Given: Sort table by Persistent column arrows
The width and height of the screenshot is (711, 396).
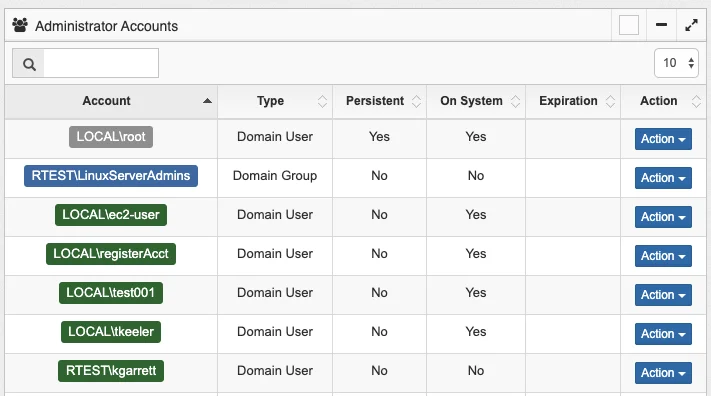Looking at the screenshot, I should coord(416,101).
